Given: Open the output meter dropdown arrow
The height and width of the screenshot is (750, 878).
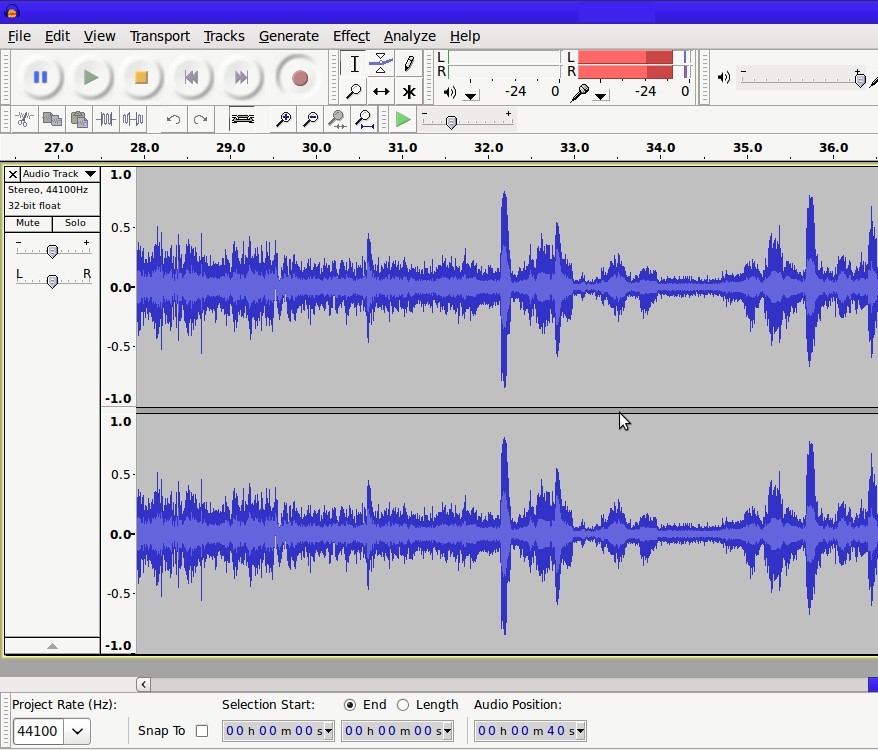Looking at the screenshot, I should (x=471, y=96).
